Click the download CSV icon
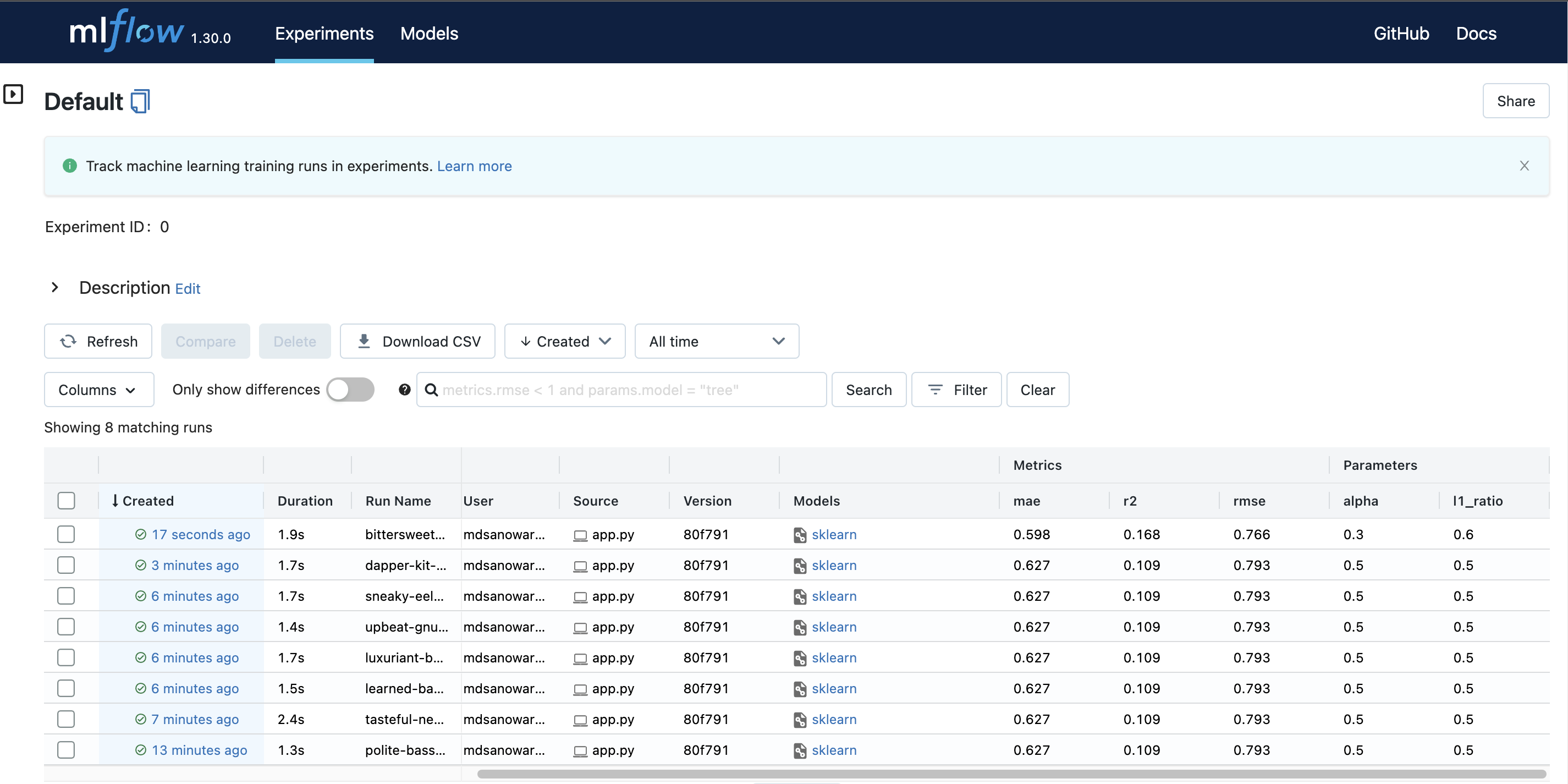This screenshot has width=1568, height=784. (x=364, y=341)
